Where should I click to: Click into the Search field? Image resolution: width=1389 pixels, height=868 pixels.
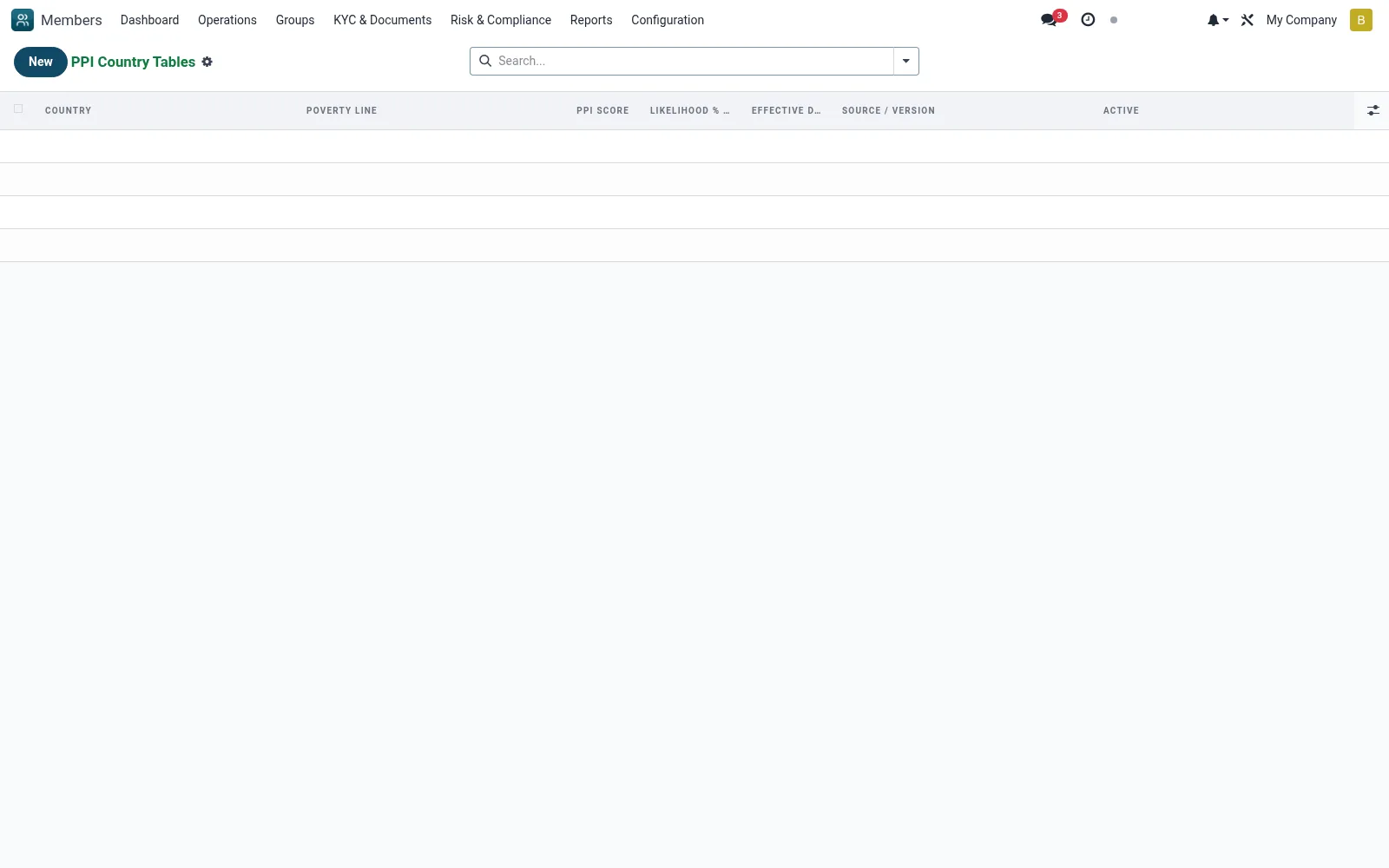[x=693, y=61]
